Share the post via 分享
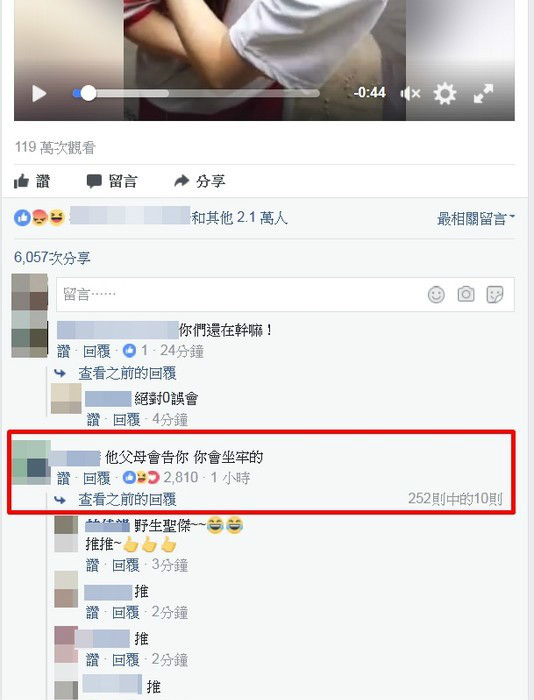The width and height of the screenshot is (534, 700). (200, 181)
